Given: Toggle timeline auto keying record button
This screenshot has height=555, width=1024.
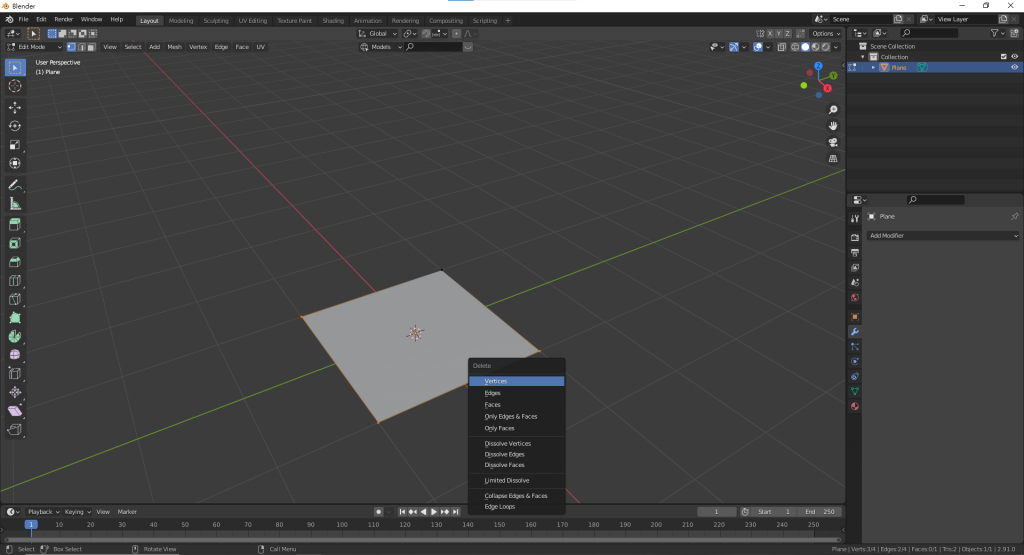Looking at the screenshot, I should [378, 512].
